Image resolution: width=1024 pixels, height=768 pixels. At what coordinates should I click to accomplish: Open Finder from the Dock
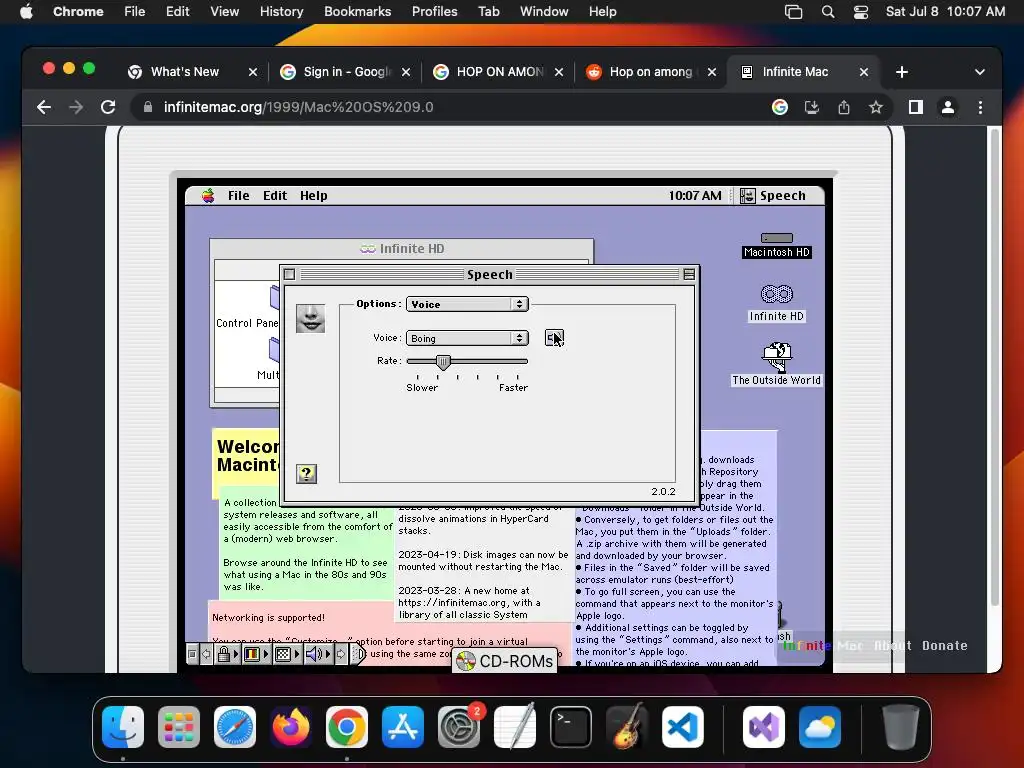[123, 727]
